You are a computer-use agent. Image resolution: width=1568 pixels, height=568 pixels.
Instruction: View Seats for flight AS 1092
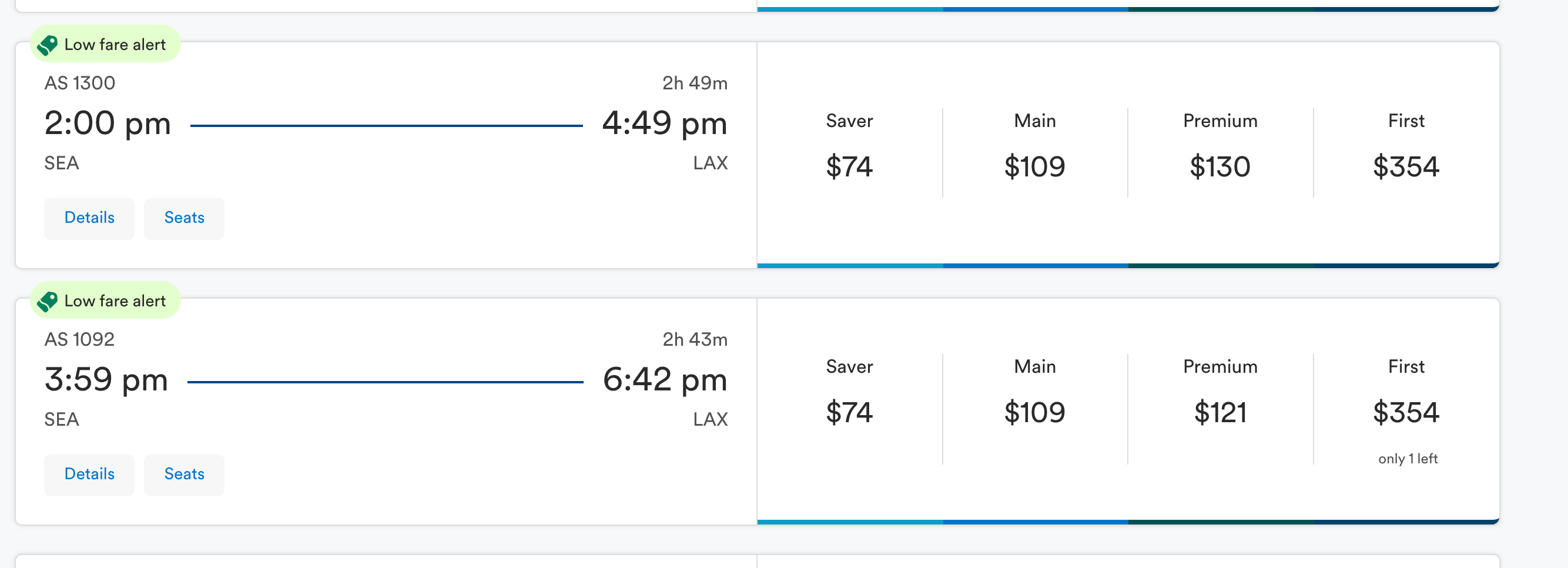click(184, 475)
